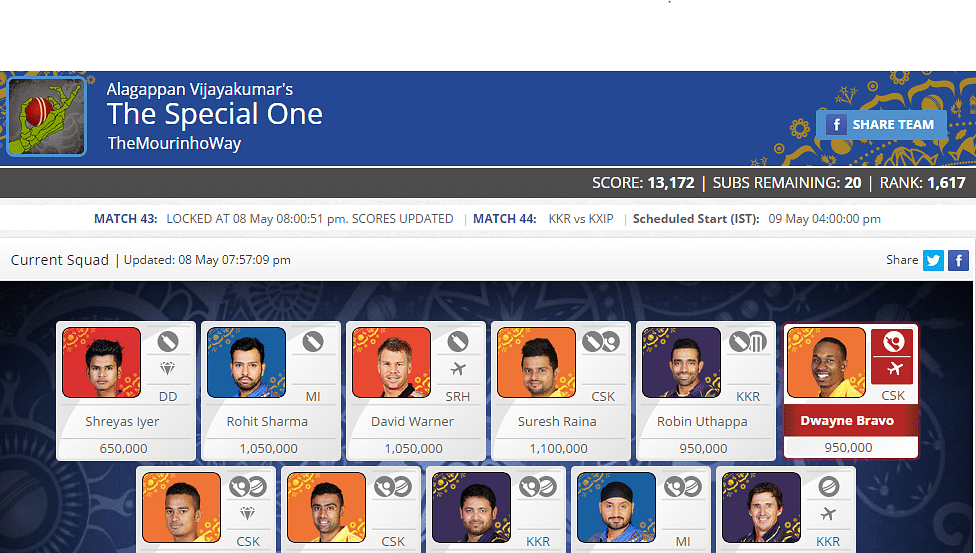Click Dwayne Bravo's price 950,000

click(x=848, y=448)
